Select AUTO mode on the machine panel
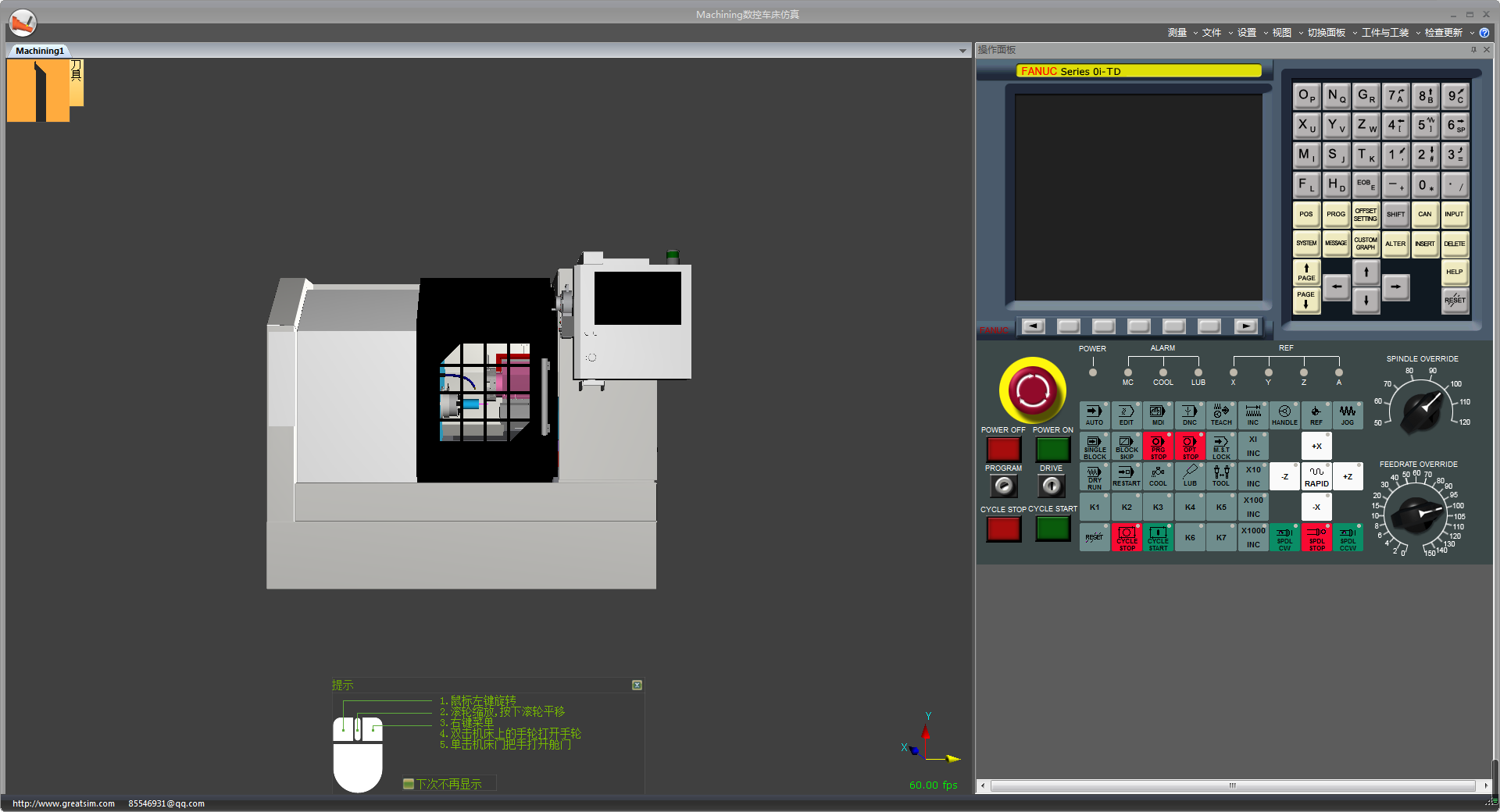This screenshot has height=812, width=1500. point(1095,415)
